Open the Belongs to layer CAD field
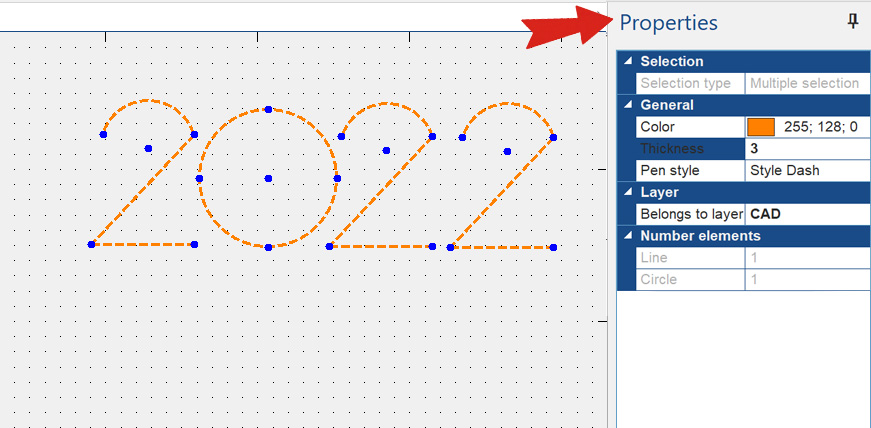 (808, 214)
